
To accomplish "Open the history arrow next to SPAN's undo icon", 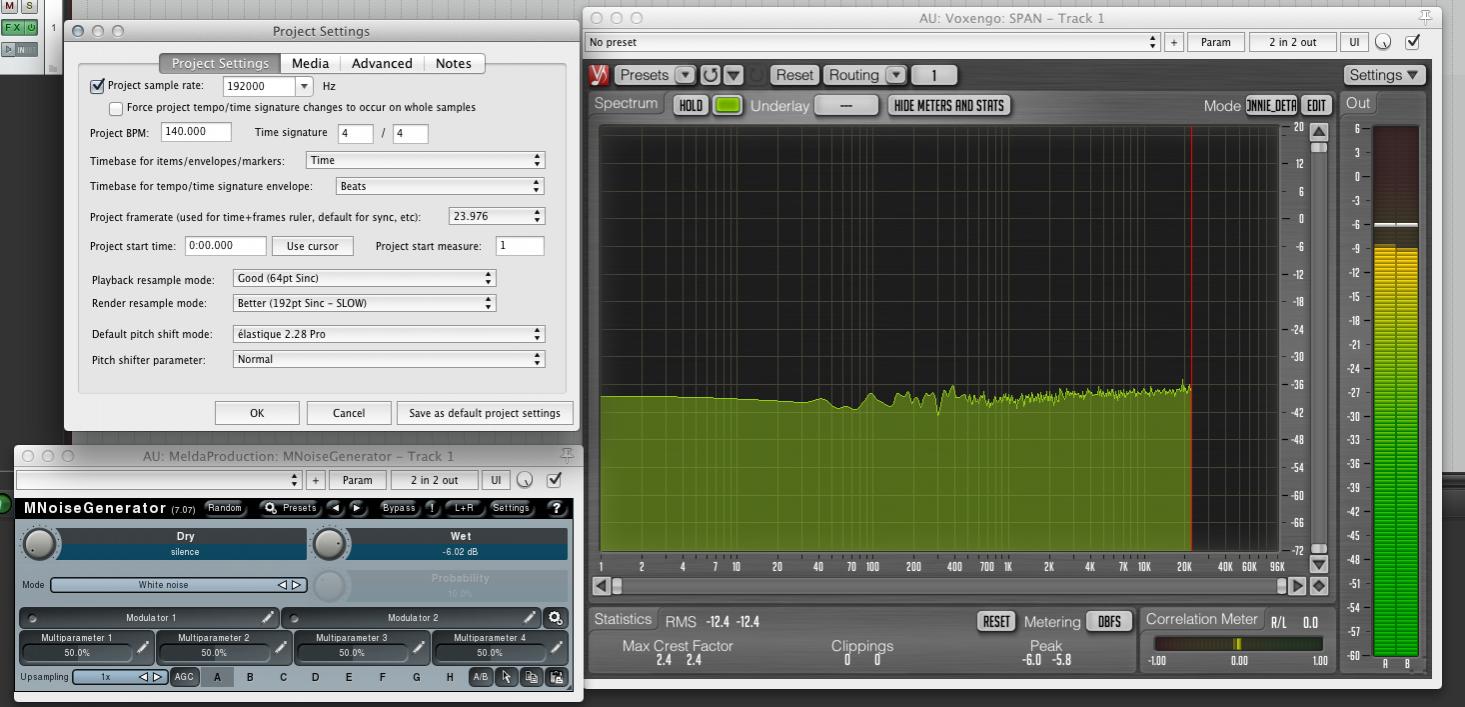I will [x=734, y=75].
